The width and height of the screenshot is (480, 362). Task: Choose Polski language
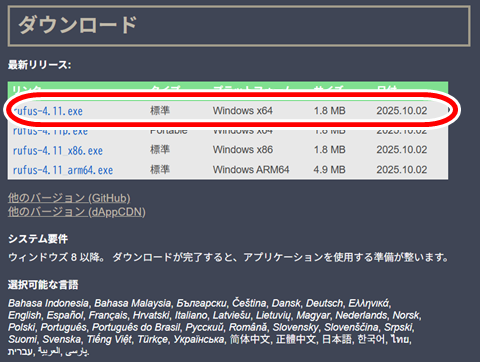tap(21, 327)
